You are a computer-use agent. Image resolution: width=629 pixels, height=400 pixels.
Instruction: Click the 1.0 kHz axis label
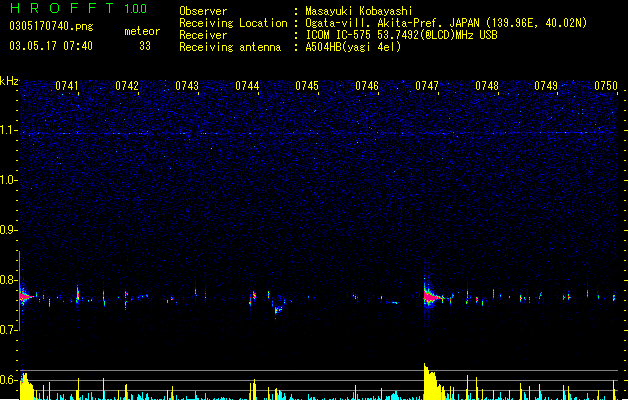click(x=9, y=180)
